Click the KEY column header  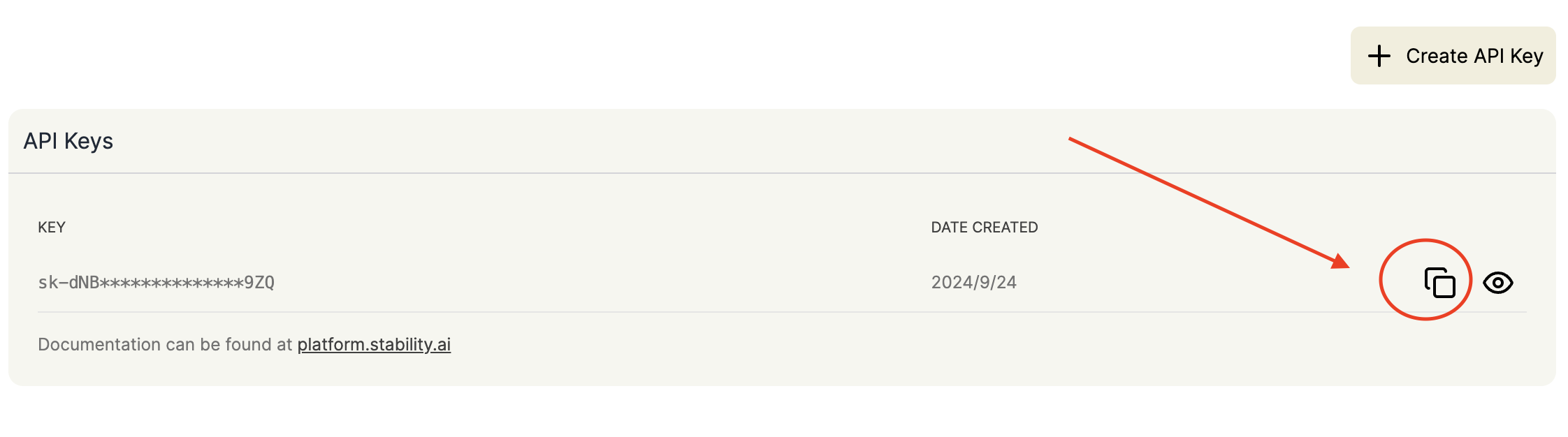point(52,227)
